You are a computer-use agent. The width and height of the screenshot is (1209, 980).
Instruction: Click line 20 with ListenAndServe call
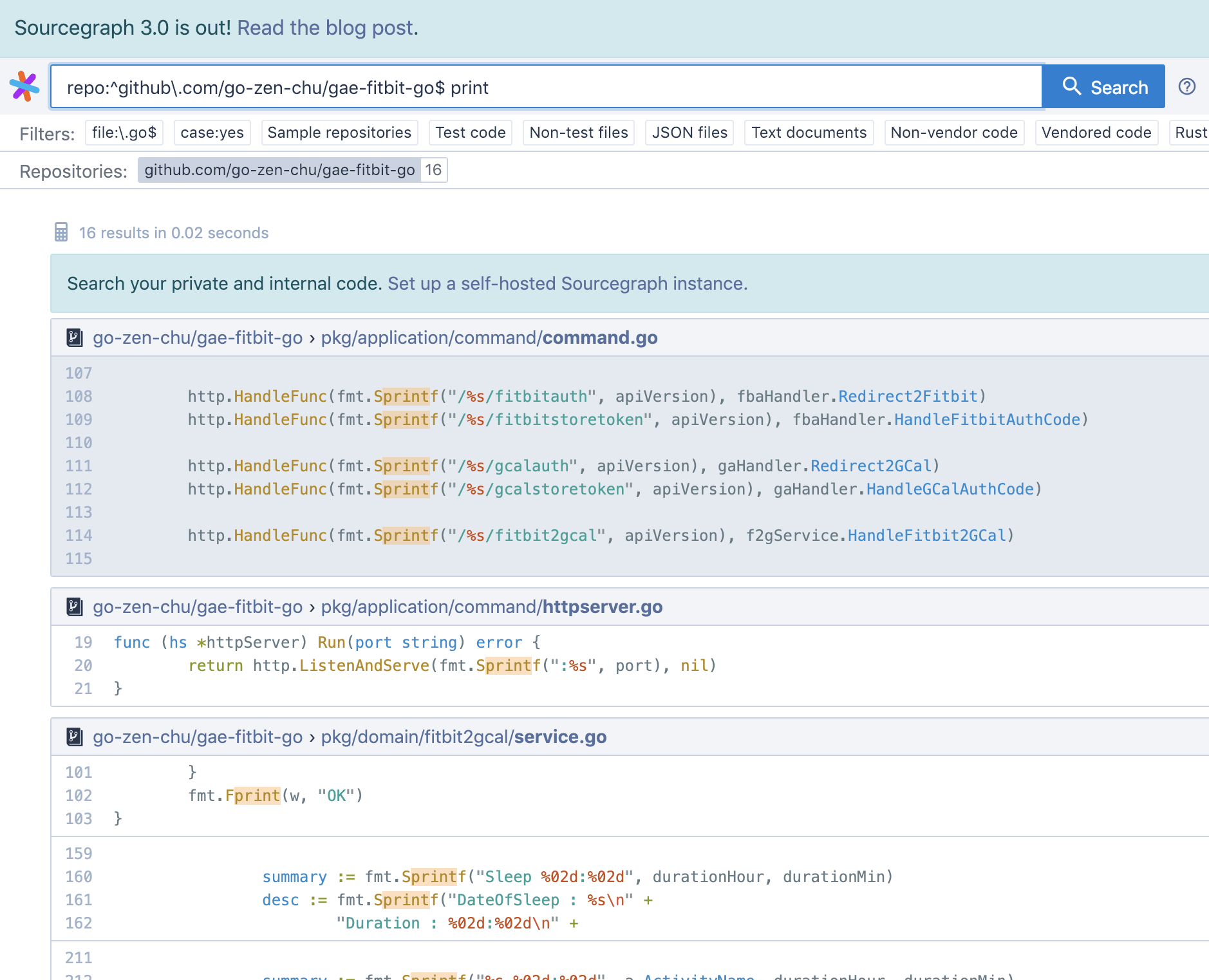pos(630,666)
